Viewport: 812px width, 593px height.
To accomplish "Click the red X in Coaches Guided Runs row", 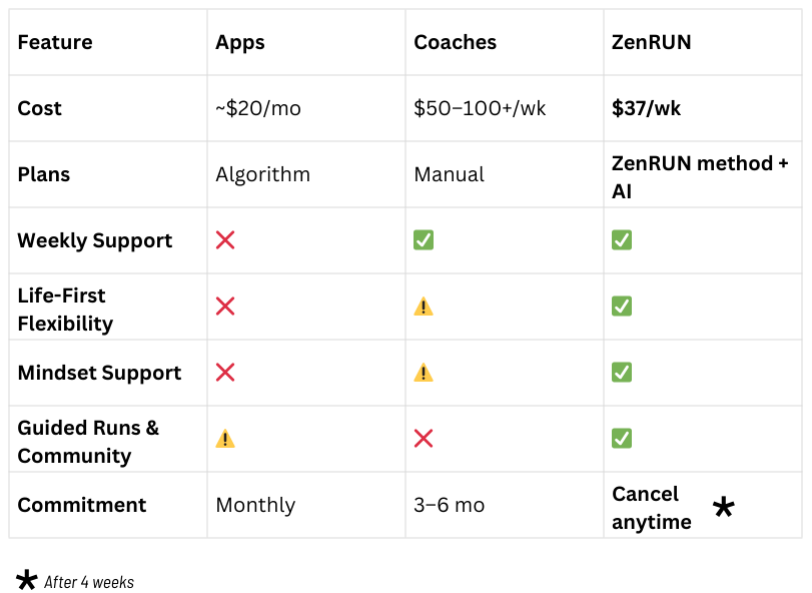I will (423, 438).
